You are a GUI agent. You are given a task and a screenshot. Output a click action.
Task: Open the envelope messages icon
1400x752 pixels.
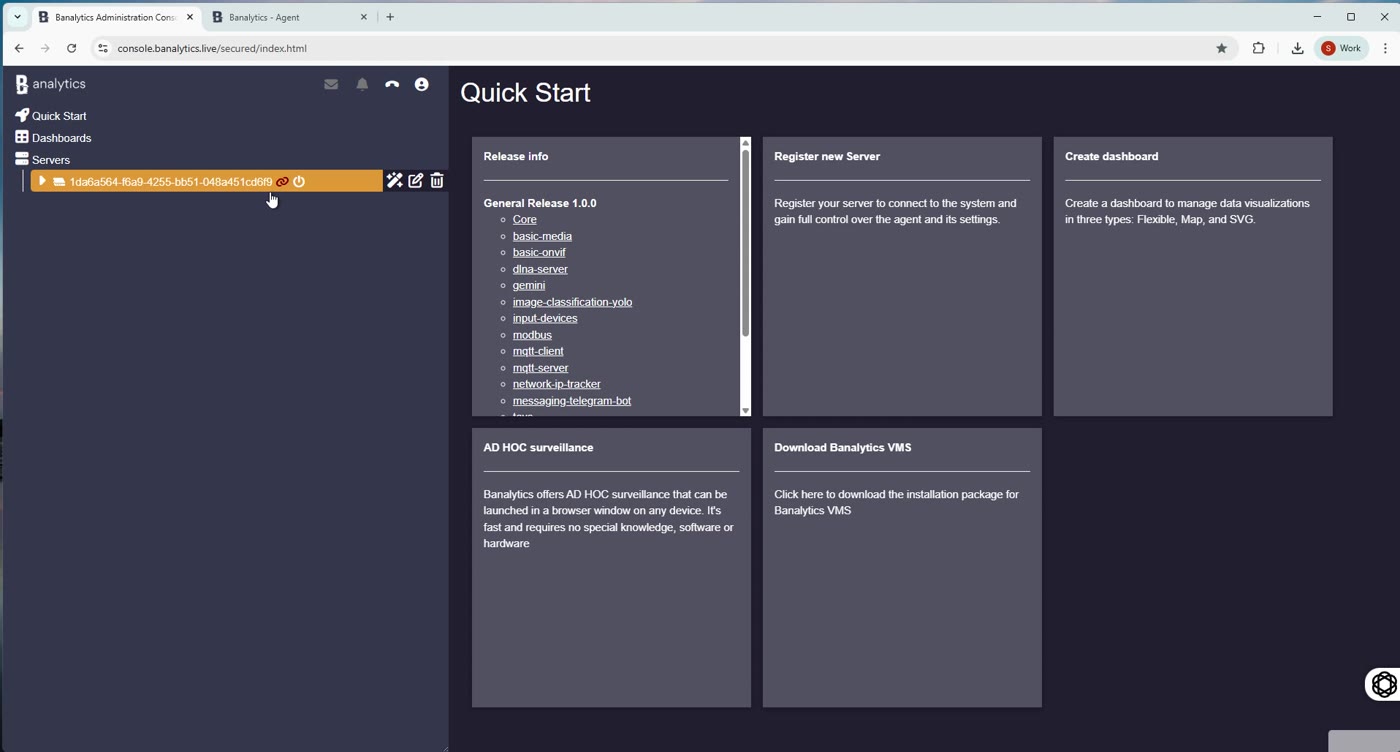[331, 85]
